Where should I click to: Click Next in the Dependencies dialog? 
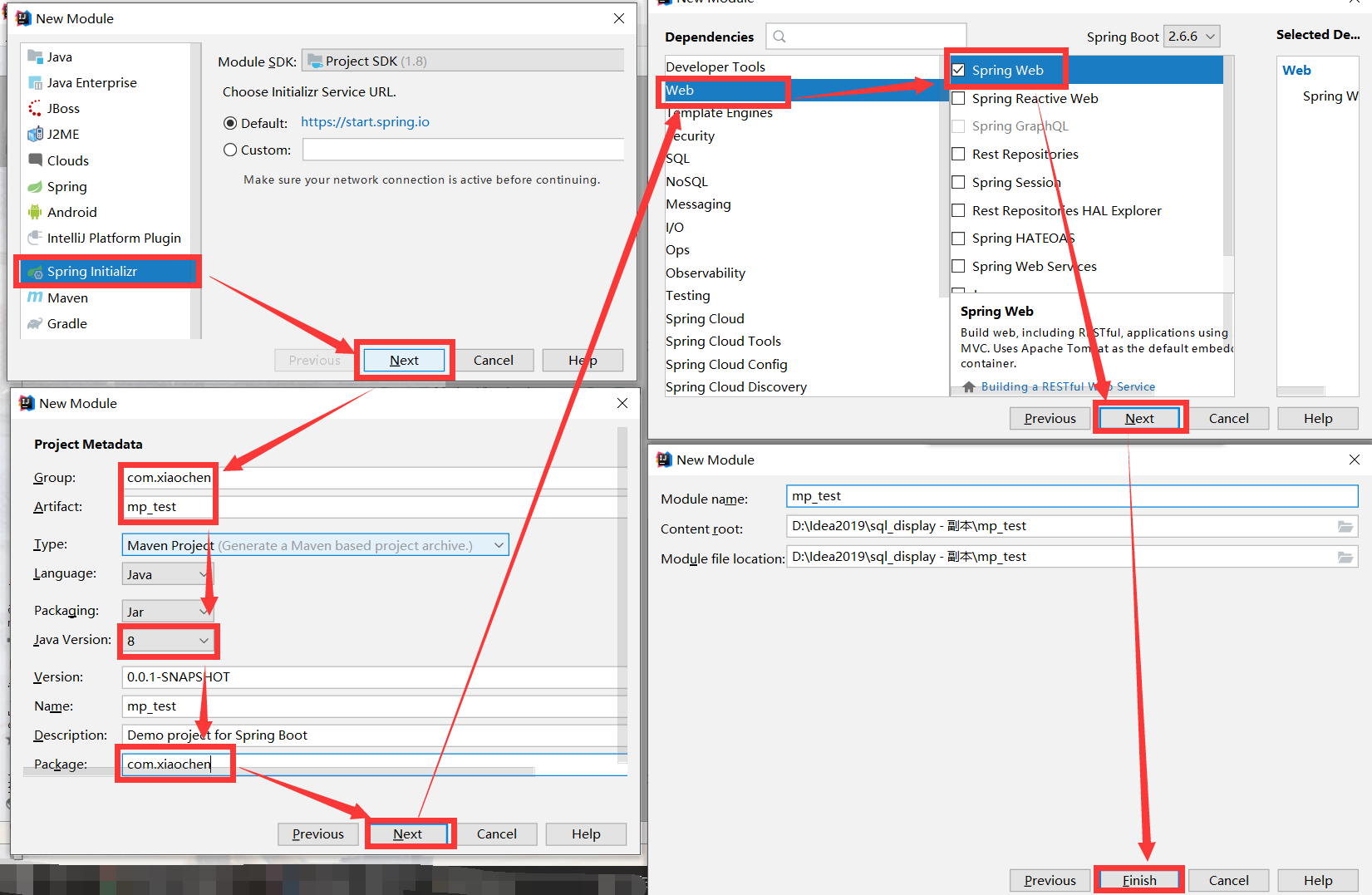pos(1139,418)
